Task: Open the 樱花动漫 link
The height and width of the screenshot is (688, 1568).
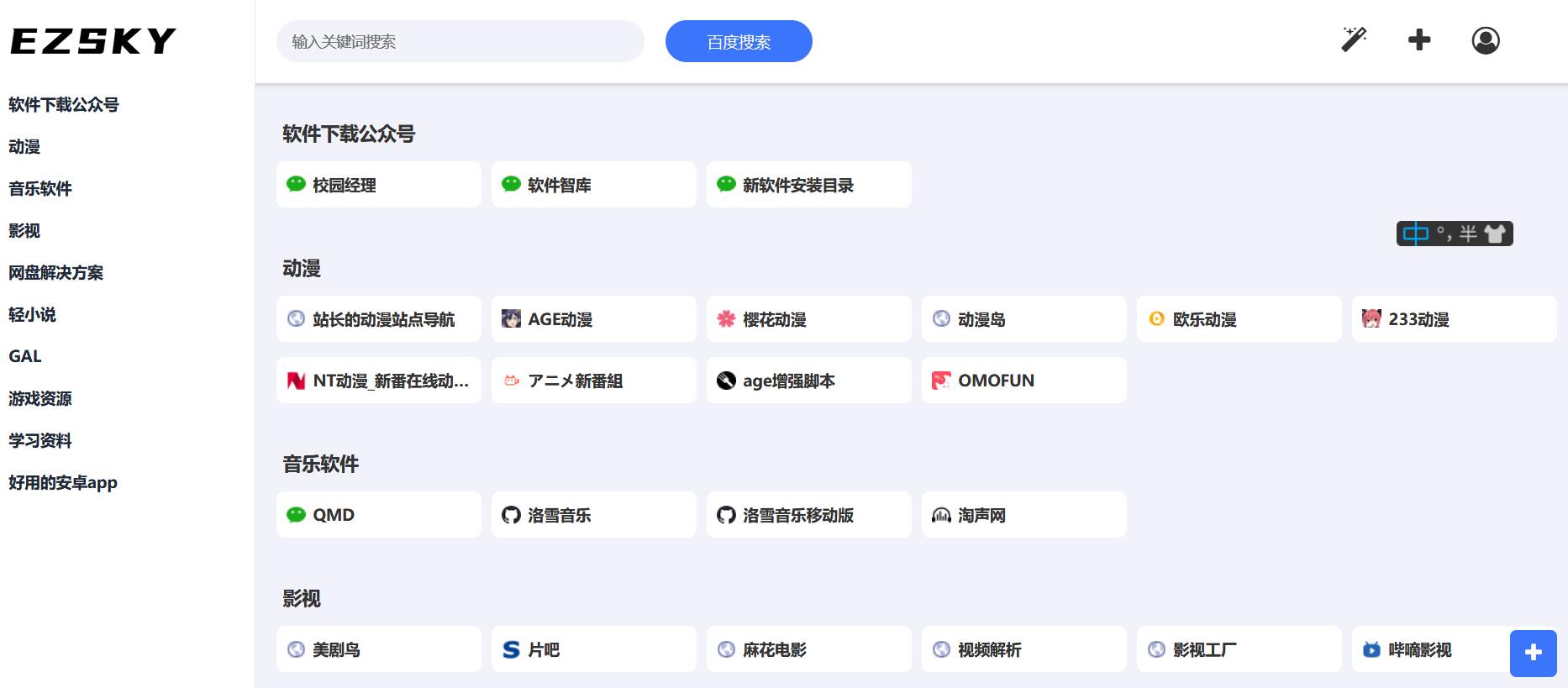Action: pos(809,319)
